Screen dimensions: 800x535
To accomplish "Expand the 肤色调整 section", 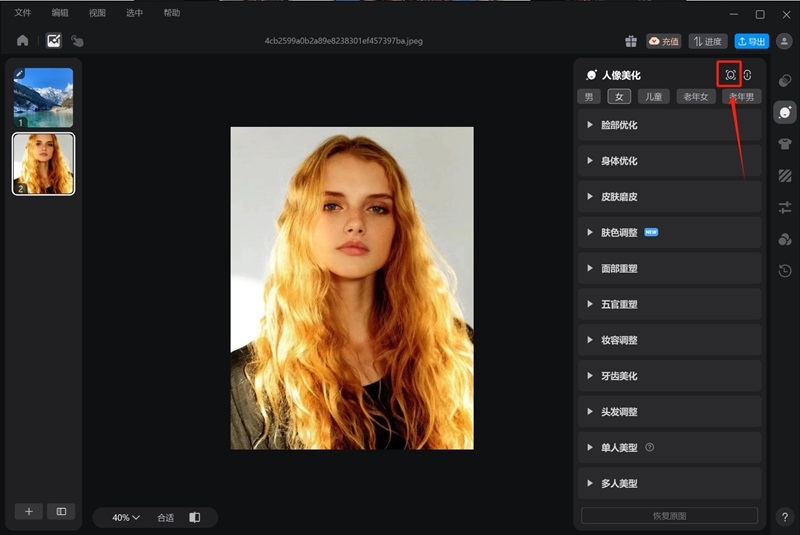I will [x=669, y=233].
